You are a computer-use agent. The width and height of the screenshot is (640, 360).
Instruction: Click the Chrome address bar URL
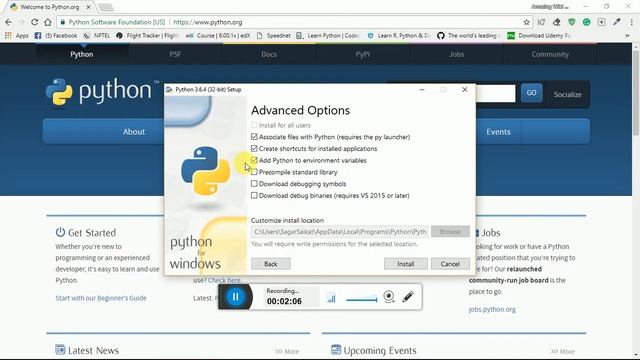coord(208,22)
